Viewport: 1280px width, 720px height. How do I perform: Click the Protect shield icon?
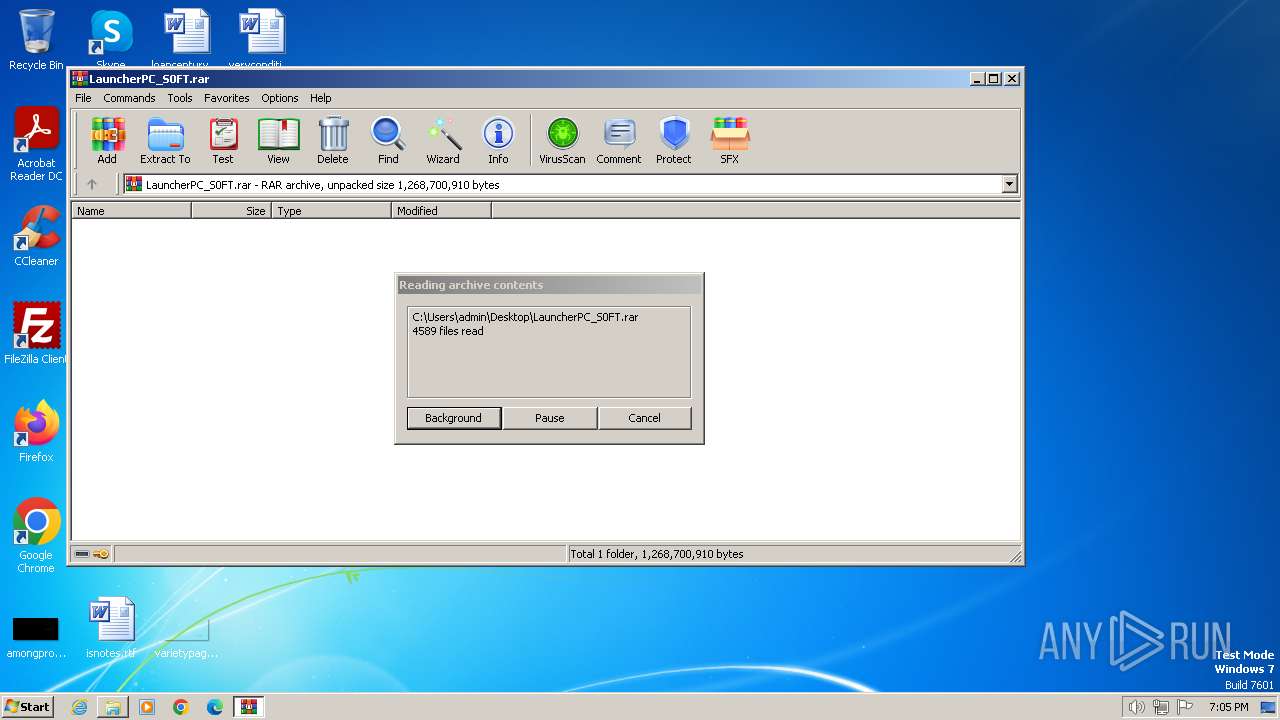tap(674, 141)
